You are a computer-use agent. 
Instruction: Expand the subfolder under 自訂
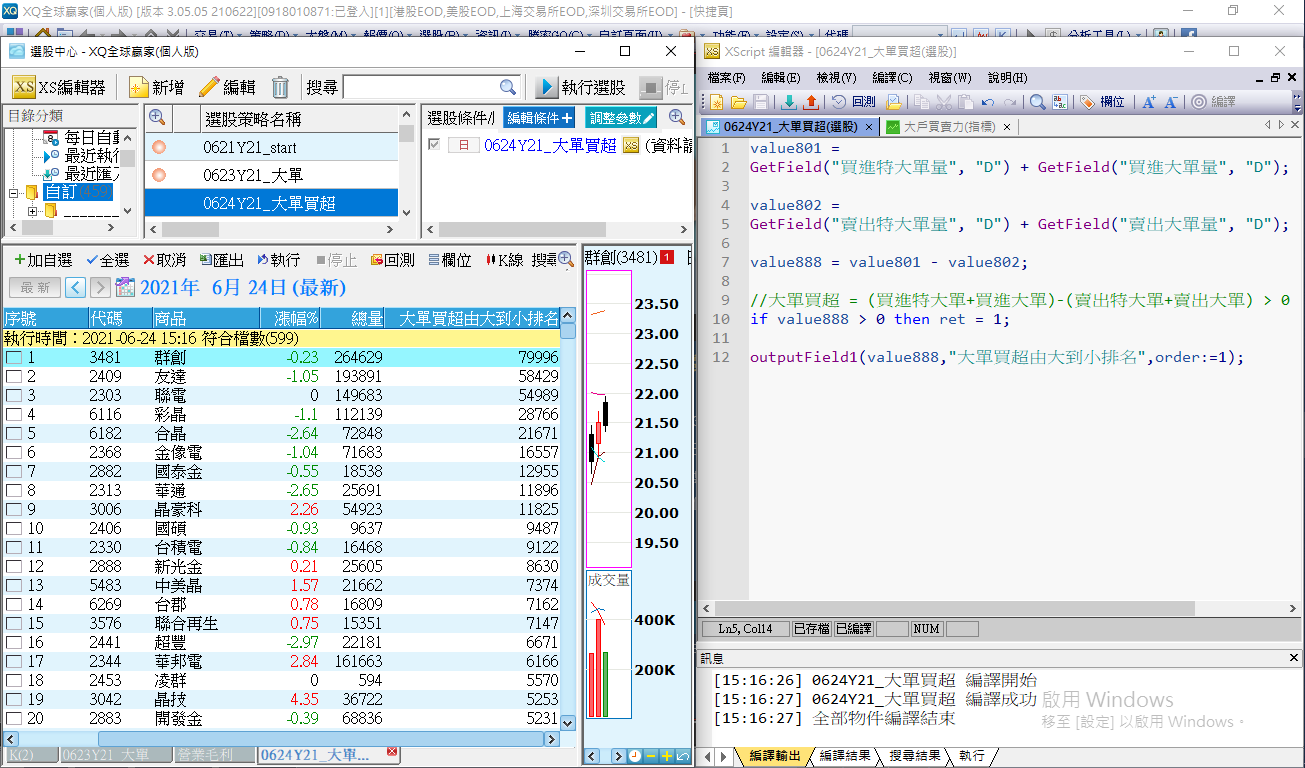(x=32, y=211)
